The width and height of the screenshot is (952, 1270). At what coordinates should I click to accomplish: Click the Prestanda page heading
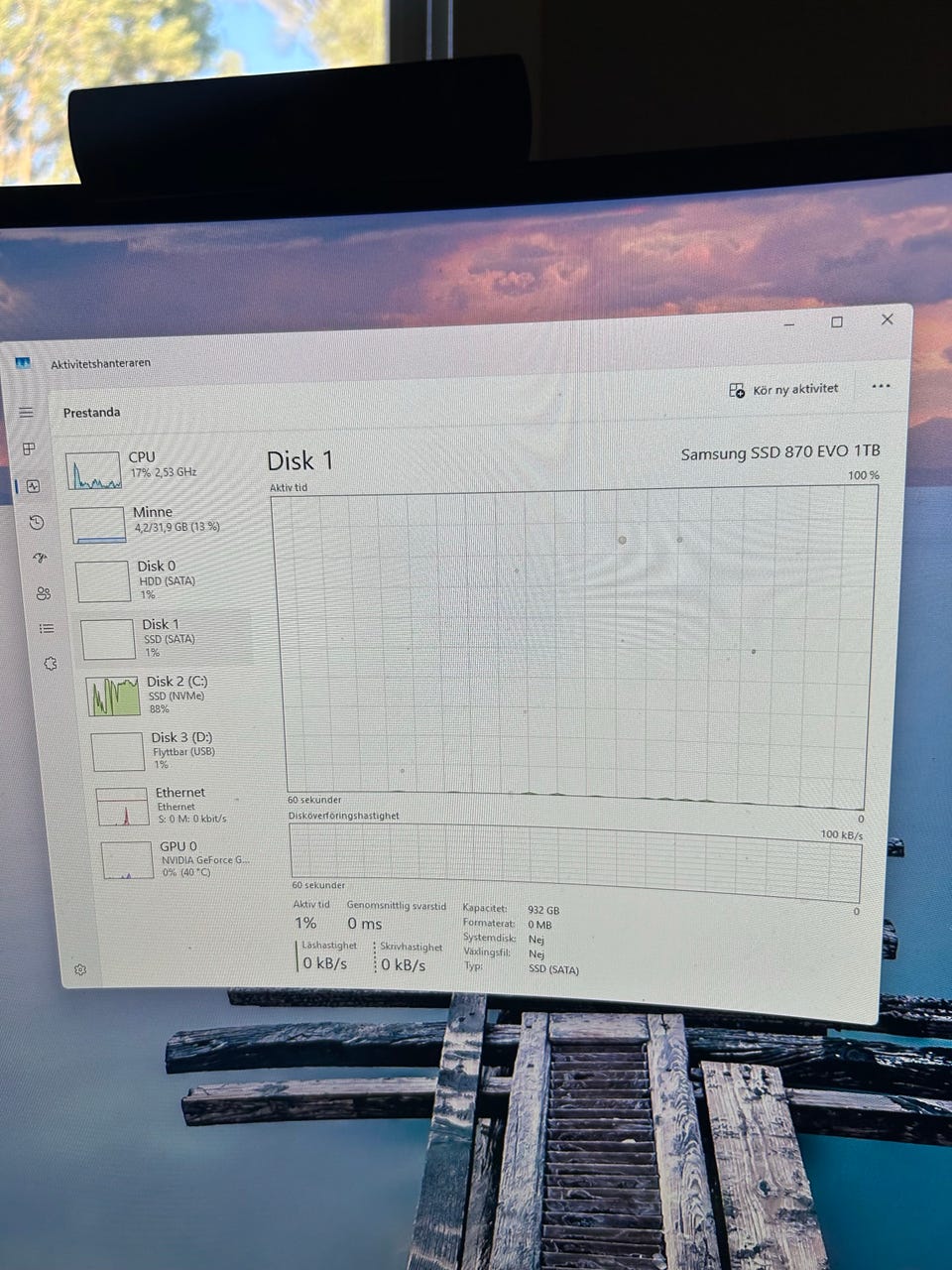[x=91, y=413]
